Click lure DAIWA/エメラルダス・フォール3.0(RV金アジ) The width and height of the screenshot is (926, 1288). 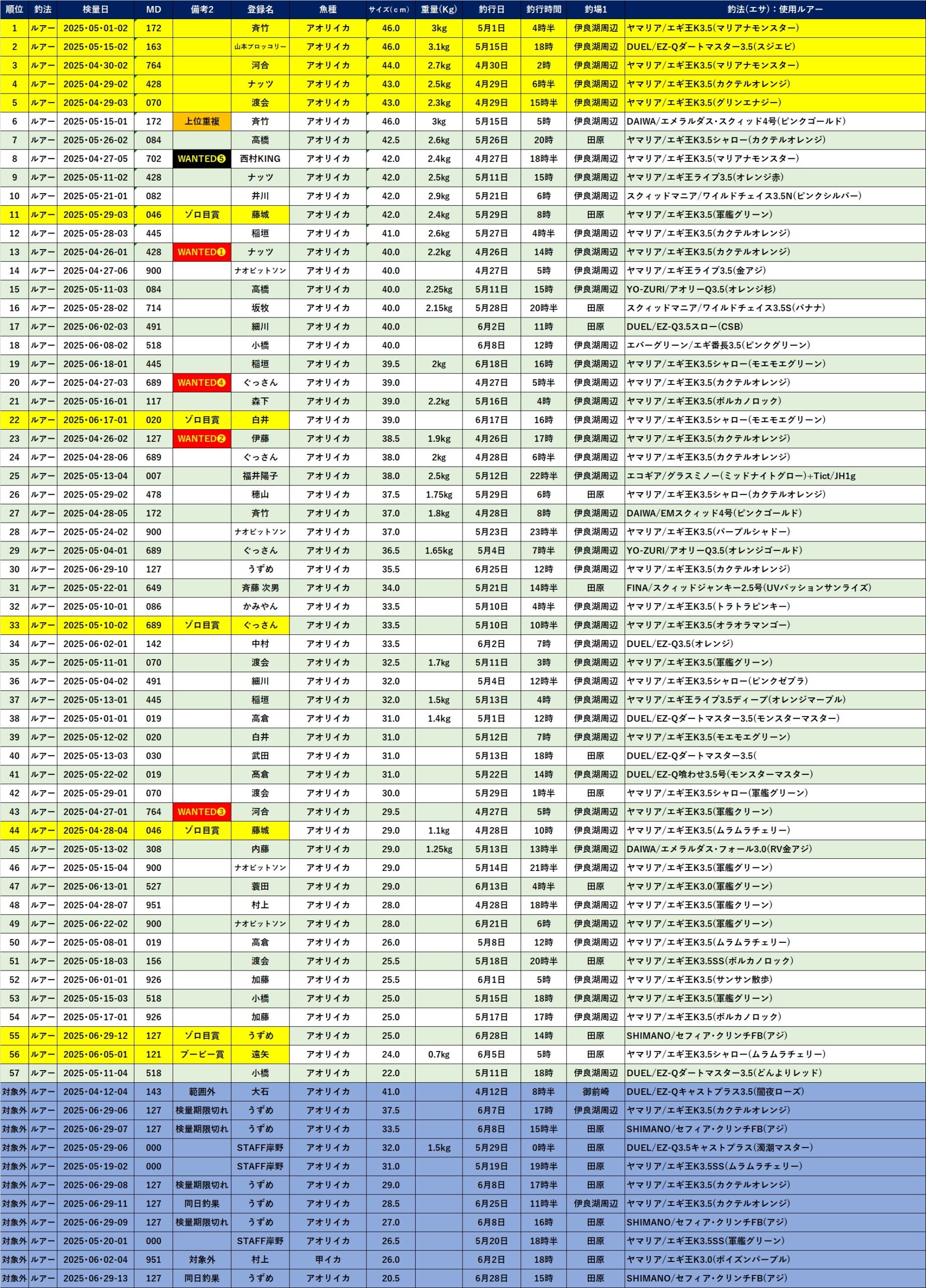tap(719, 849)
